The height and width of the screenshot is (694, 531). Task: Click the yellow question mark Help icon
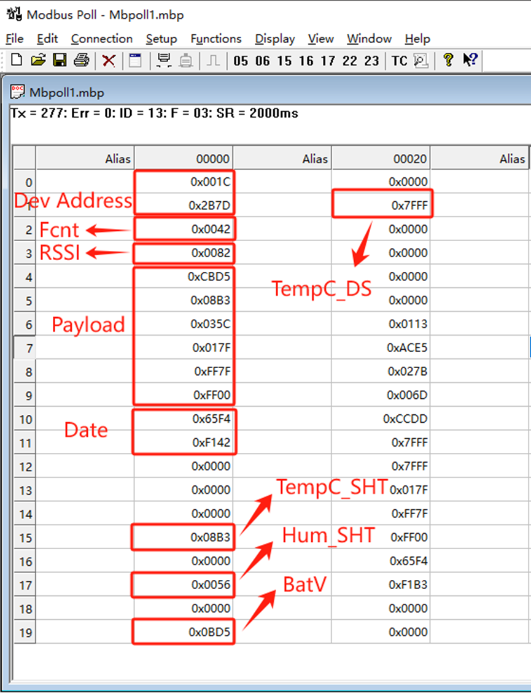point(448,60)
